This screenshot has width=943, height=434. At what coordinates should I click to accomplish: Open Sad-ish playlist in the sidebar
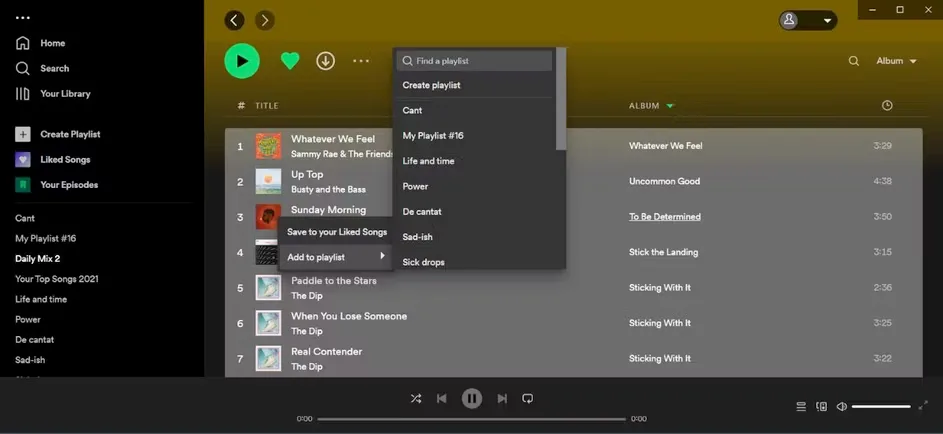click(30, 360)
